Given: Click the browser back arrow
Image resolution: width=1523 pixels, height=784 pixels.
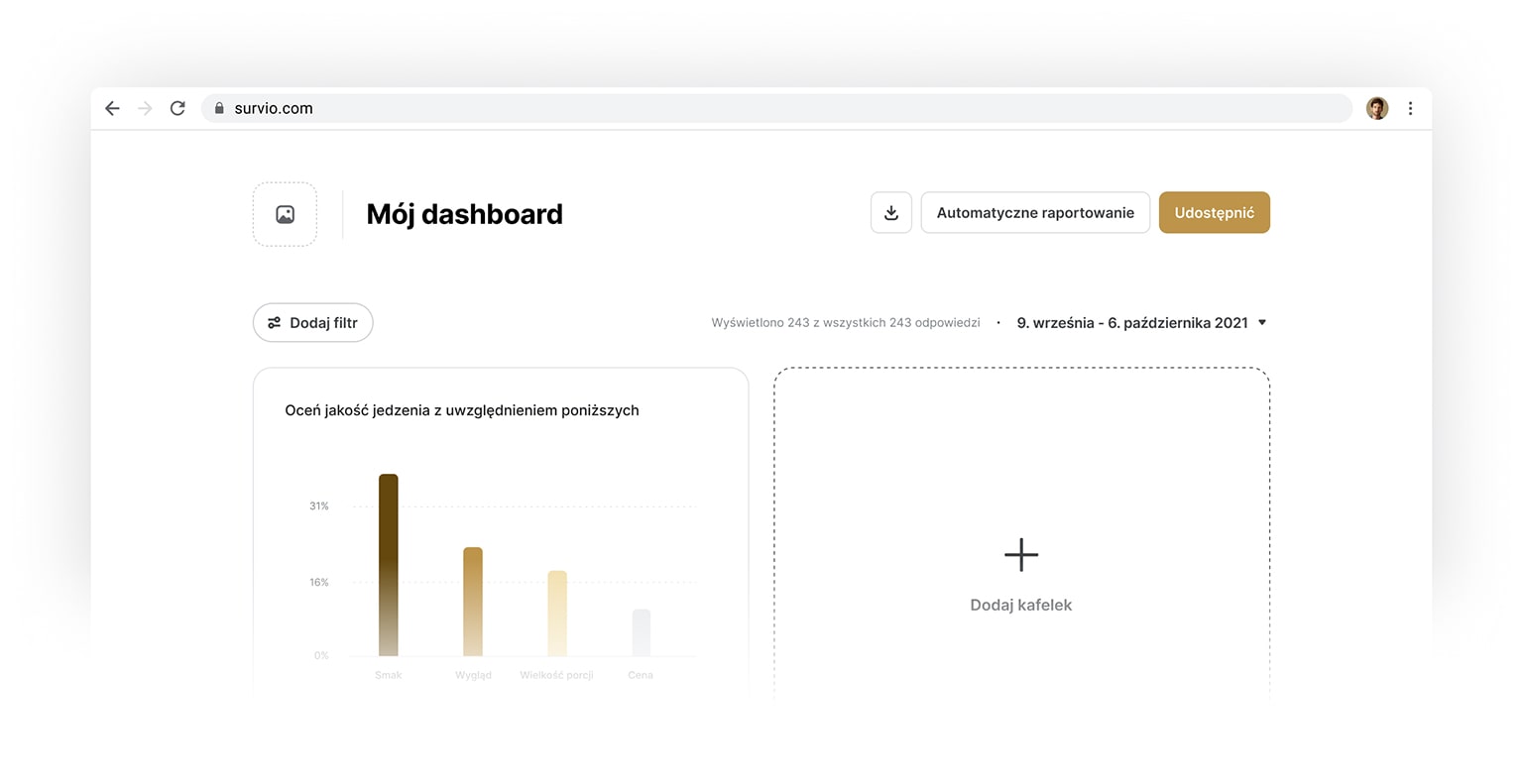Looking at the screenshot, I should point(112,108).
